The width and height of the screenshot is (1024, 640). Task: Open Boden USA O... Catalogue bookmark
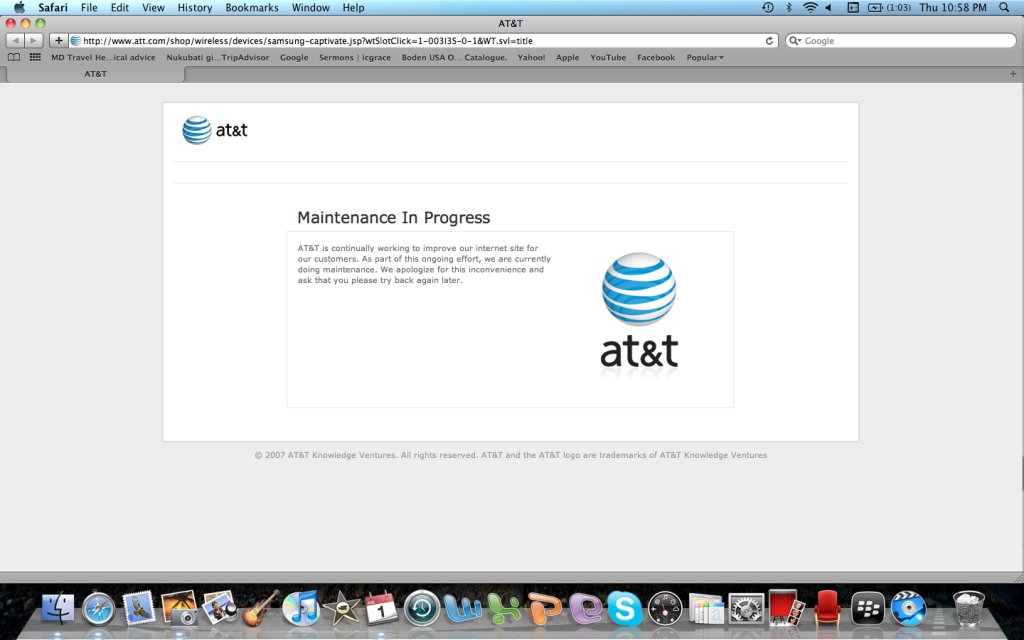pos(454,57)
